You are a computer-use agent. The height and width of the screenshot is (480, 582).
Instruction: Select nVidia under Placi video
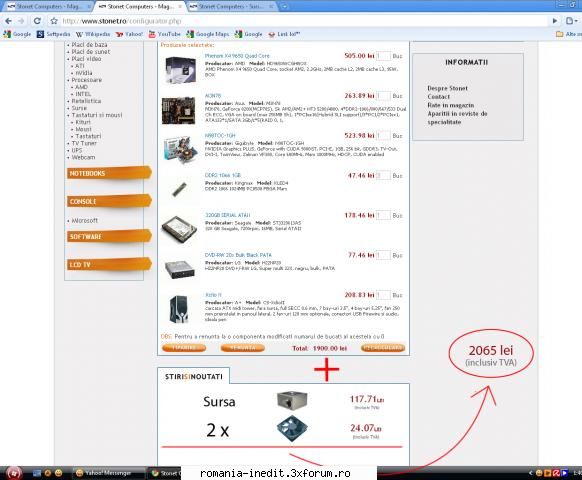[84, 73]
